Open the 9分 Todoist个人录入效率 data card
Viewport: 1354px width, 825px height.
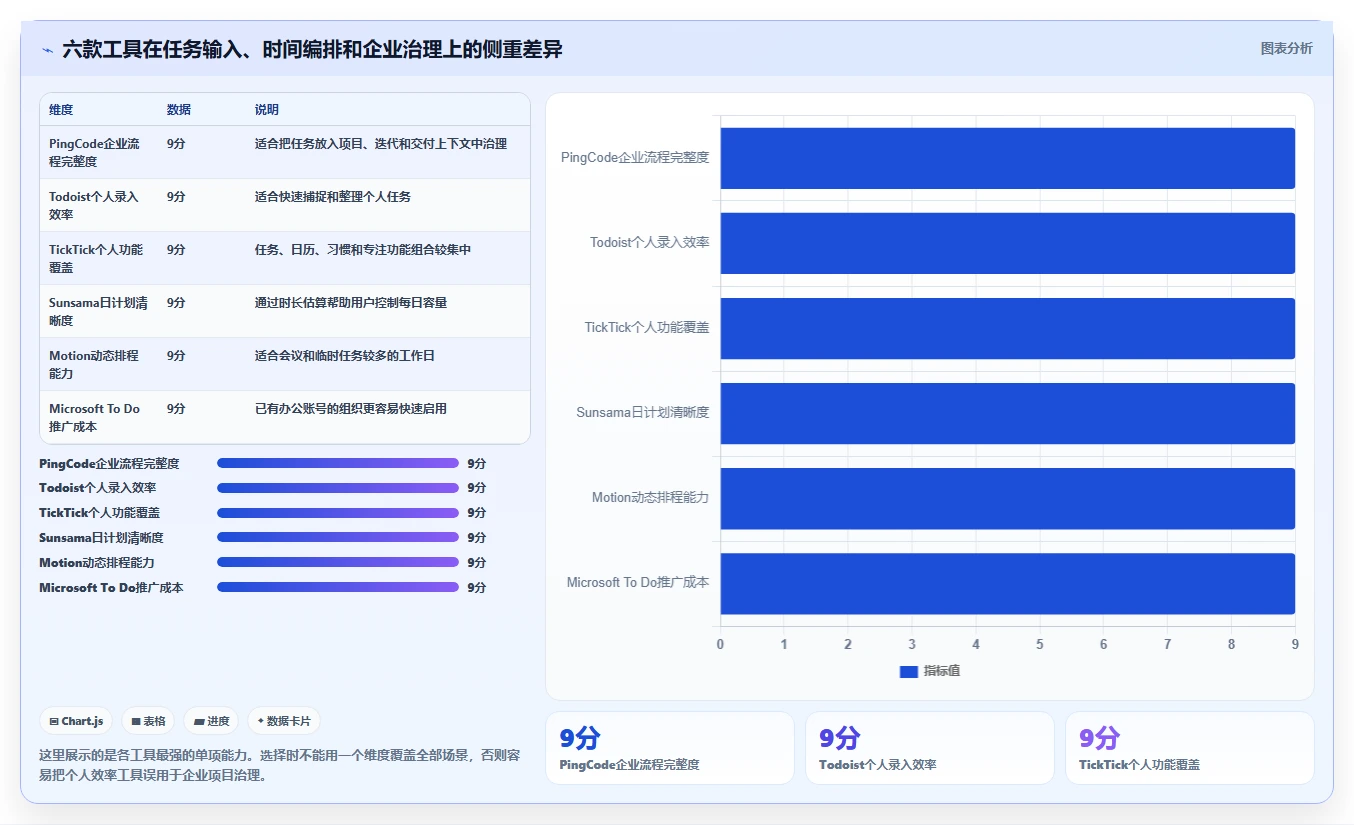(929, 748)
